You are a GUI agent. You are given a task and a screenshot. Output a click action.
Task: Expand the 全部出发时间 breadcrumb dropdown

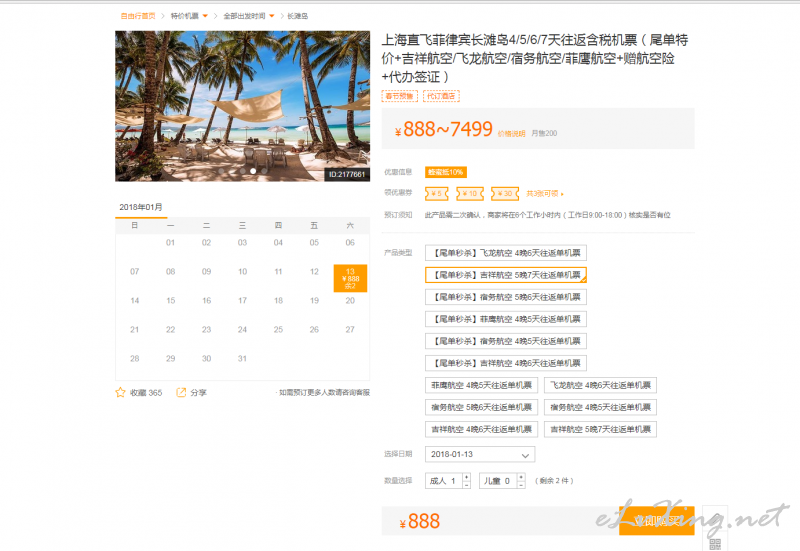tap(272, 16)
